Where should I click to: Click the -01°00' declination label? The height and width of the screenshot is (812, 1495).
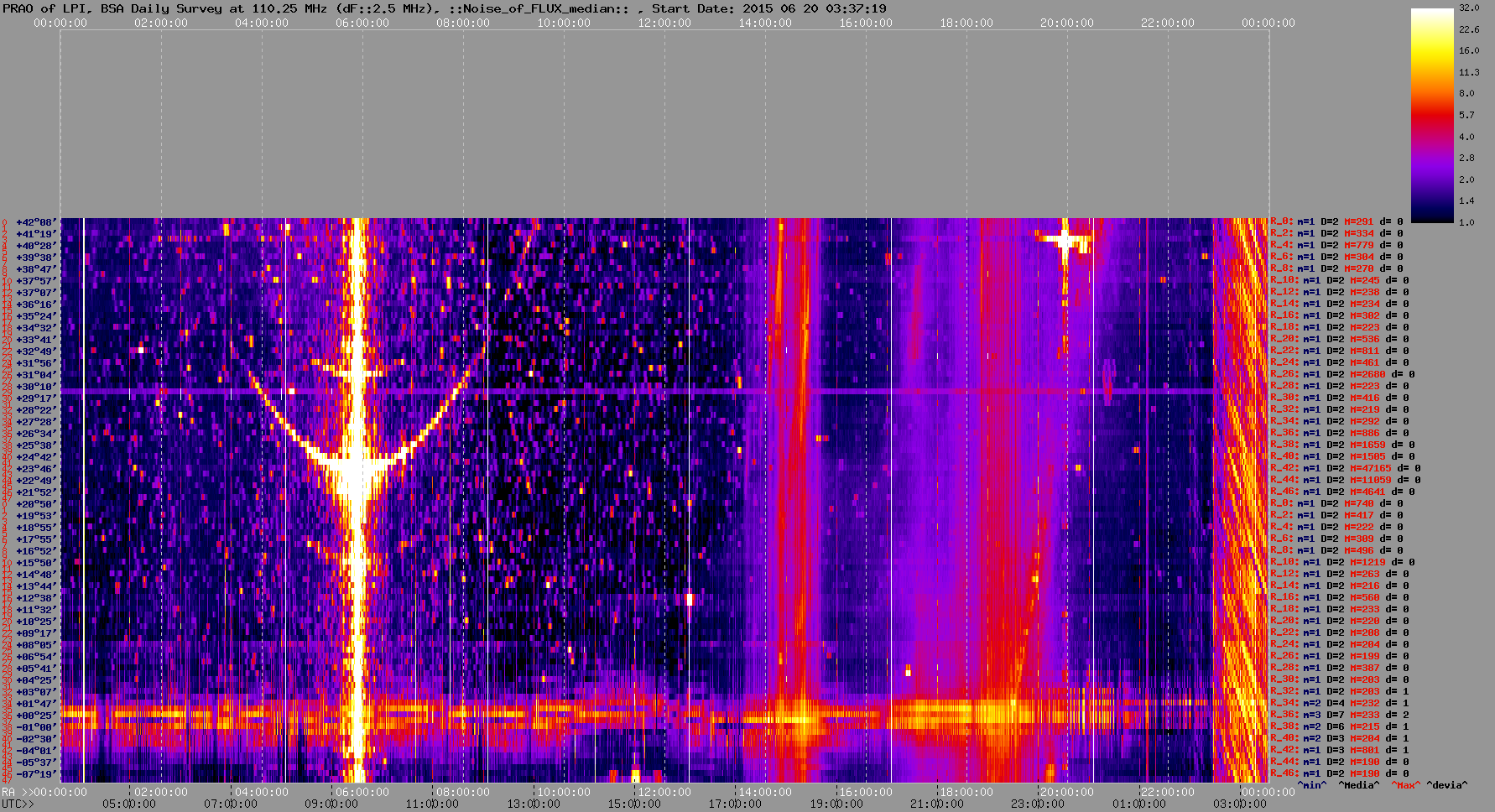point(36,727)
